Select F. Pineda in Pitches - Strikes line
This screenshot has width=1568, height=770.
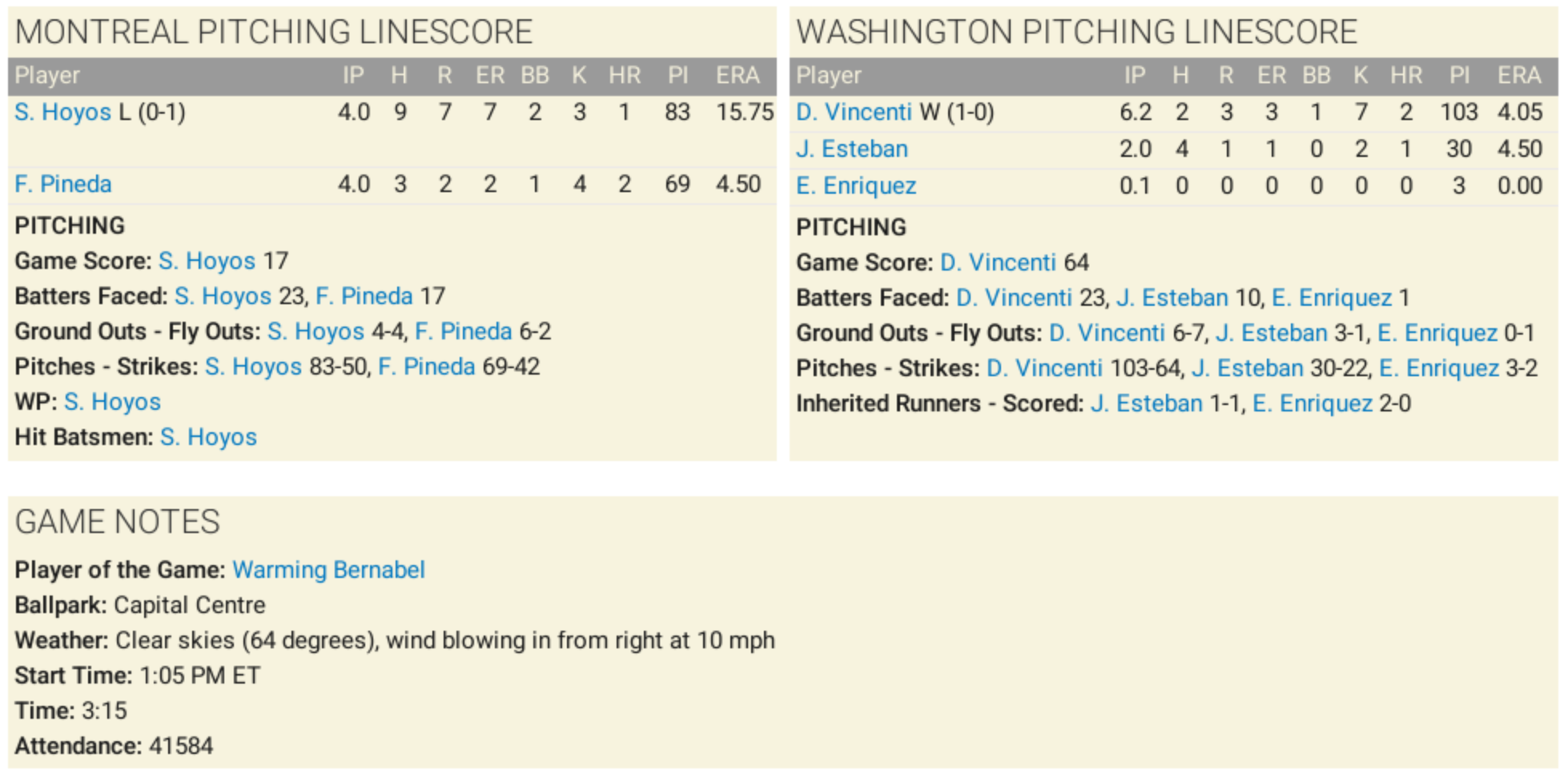pyautogui.click(x=427, y=367)
